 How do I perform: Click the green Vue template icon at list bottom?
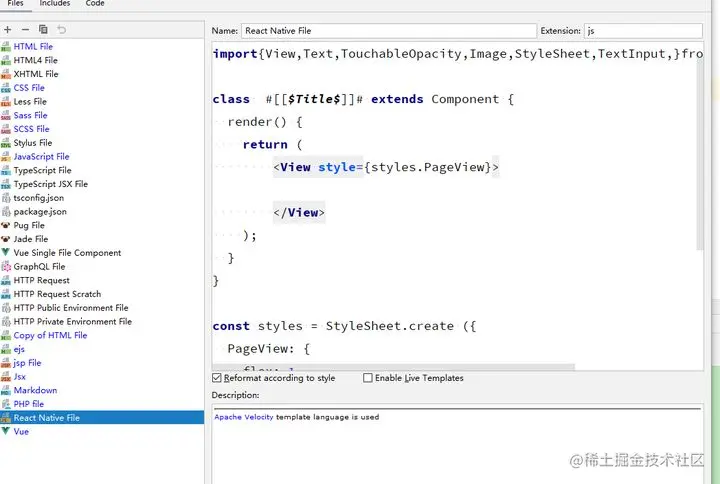(6, 431)
